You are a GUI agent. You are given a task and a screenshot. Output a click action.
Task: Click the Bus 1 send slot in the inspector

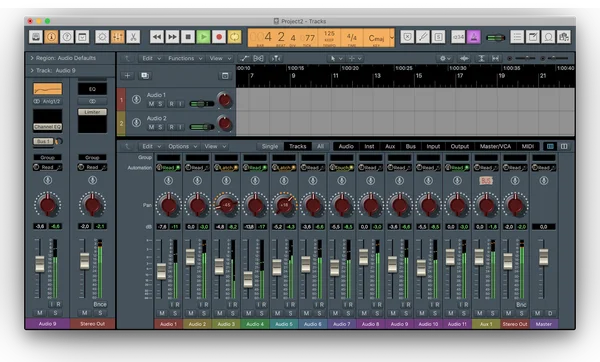(43, 142)
